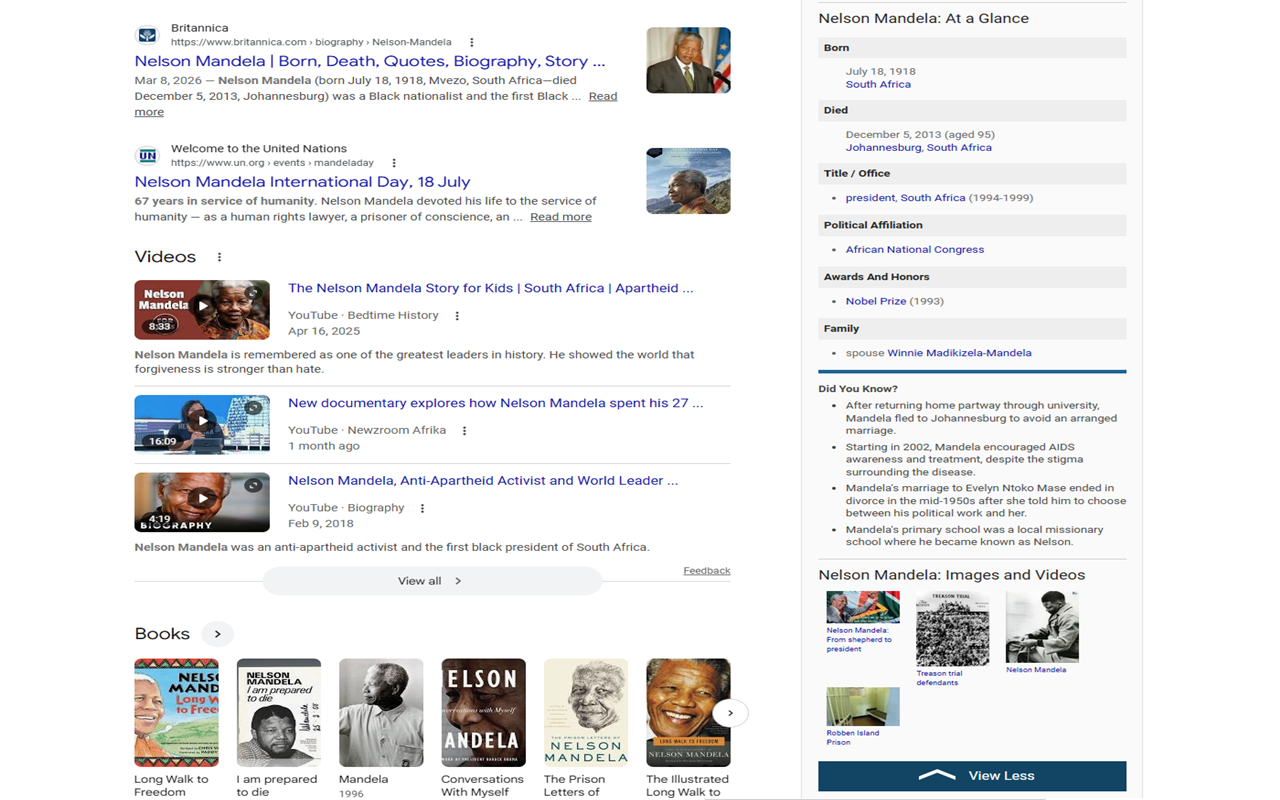The image size is (1280, 800).
Task: Open more options for UN result
Action: (x=394, y=163)
